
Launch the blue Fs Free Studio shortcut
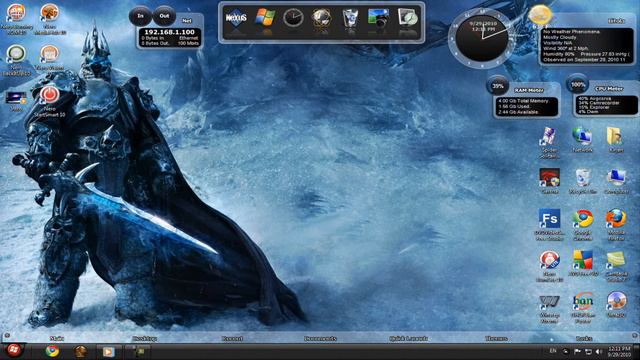(549, 224)
